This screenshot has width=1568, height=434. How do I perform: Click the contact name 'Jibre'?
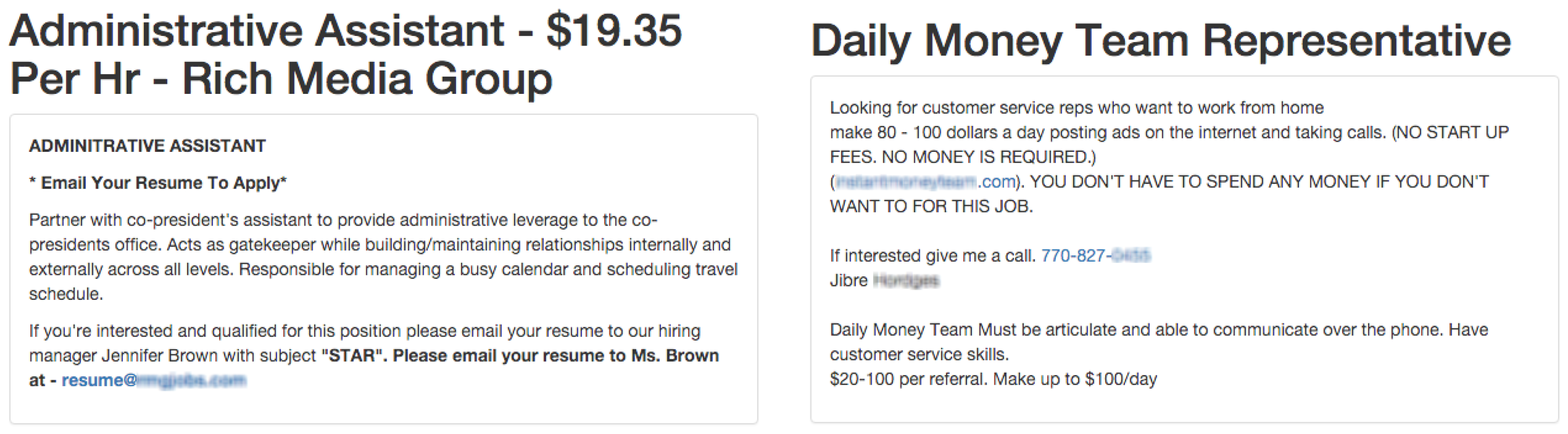pyautogui.click(x=849, y=281)
